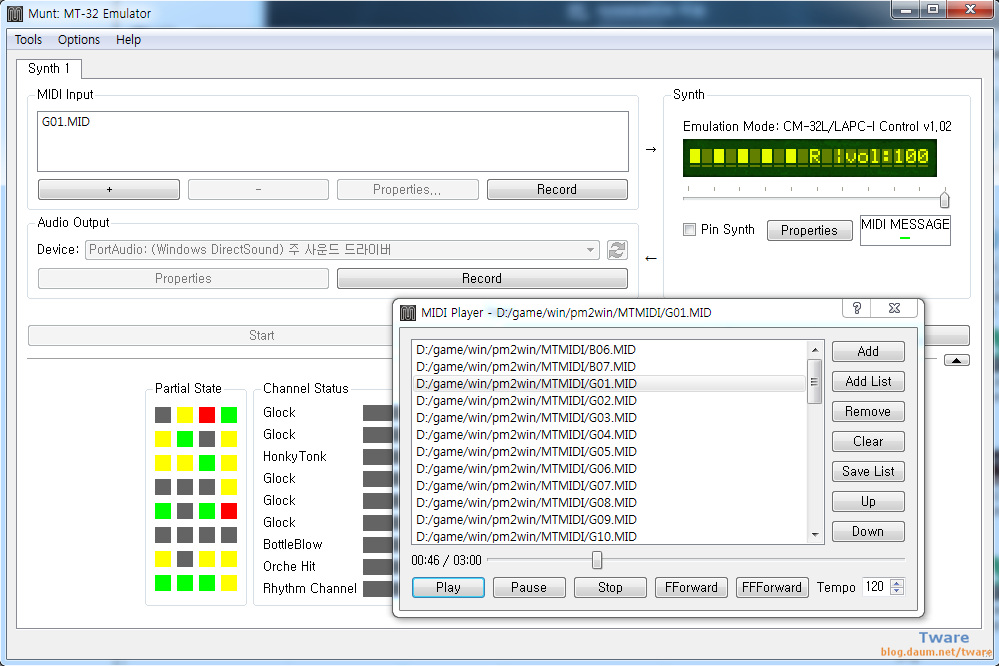Open the audio output Device dropdown
This screenshot has width=999, height=666.
click(x=343, y=250)
